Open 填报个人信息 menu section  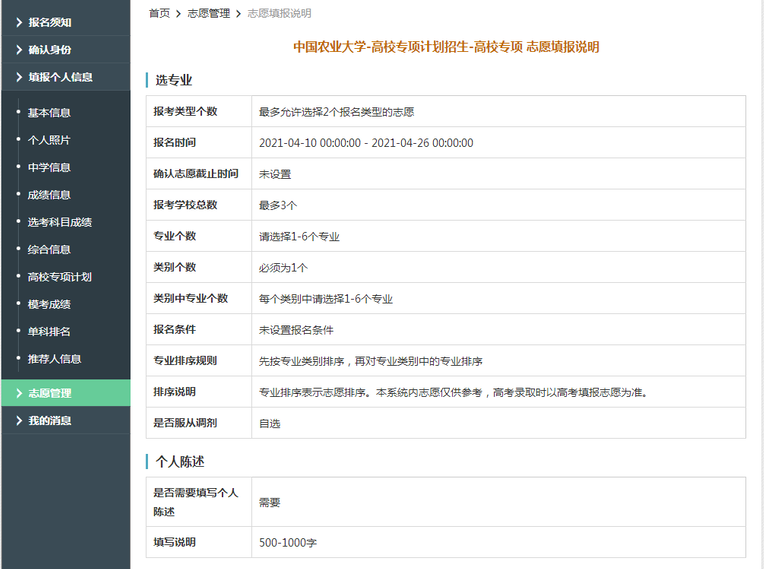(66, 77)
